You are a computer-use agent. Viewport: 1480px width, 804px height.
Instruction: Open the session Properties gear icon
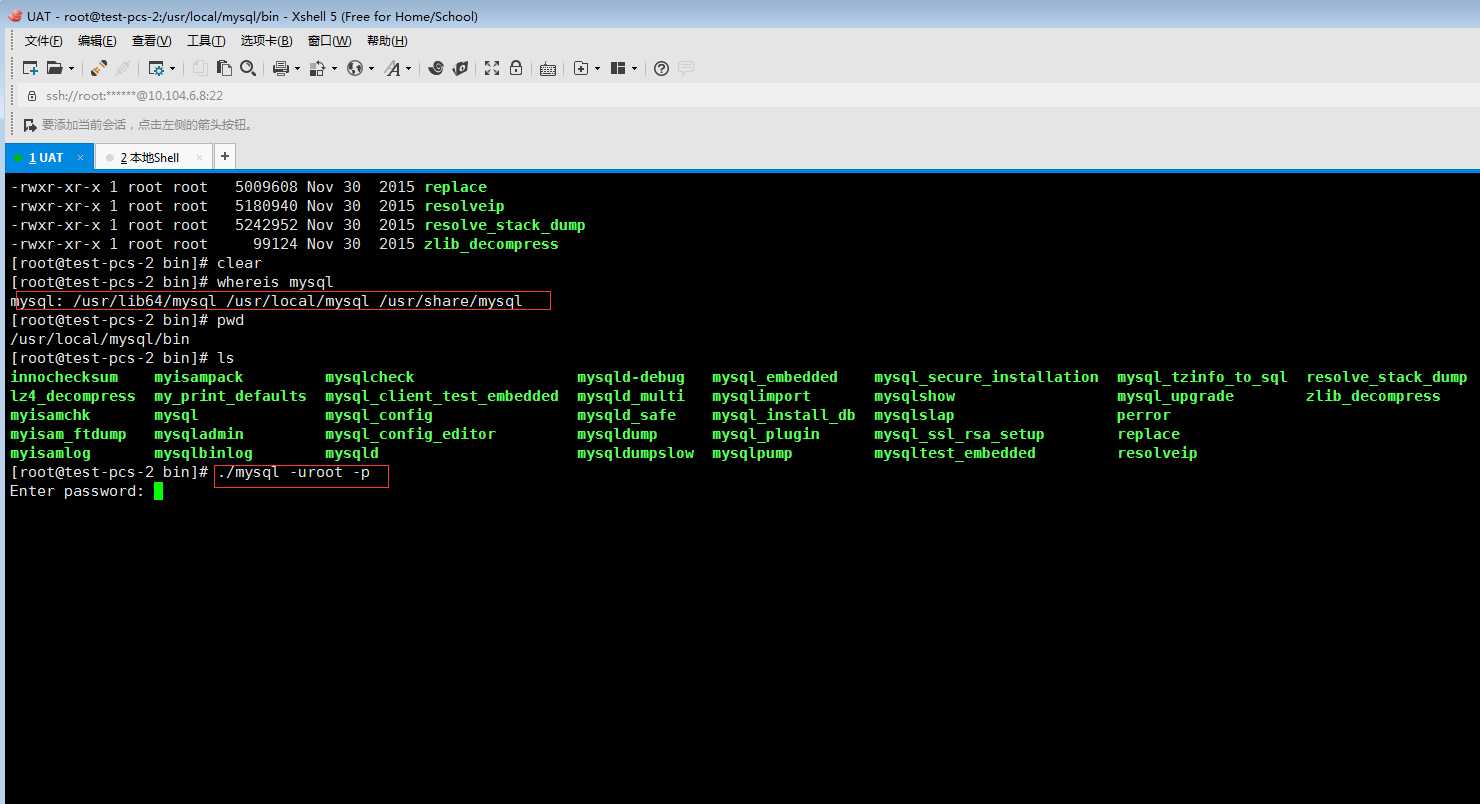pos(156,68)
